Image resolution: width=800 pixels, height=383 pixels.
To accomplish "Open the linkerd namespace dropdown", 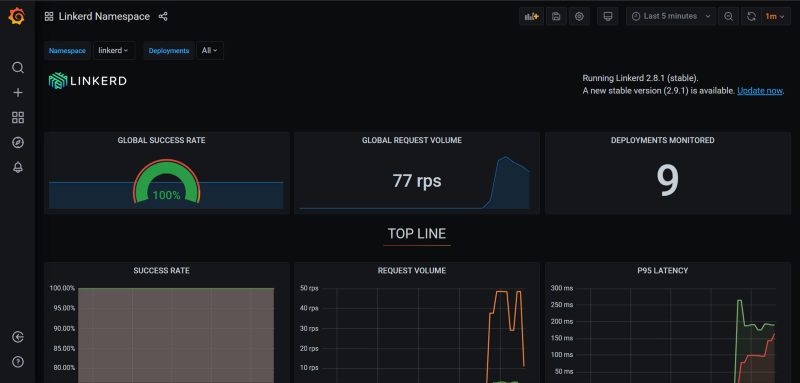I will [114, 50].
